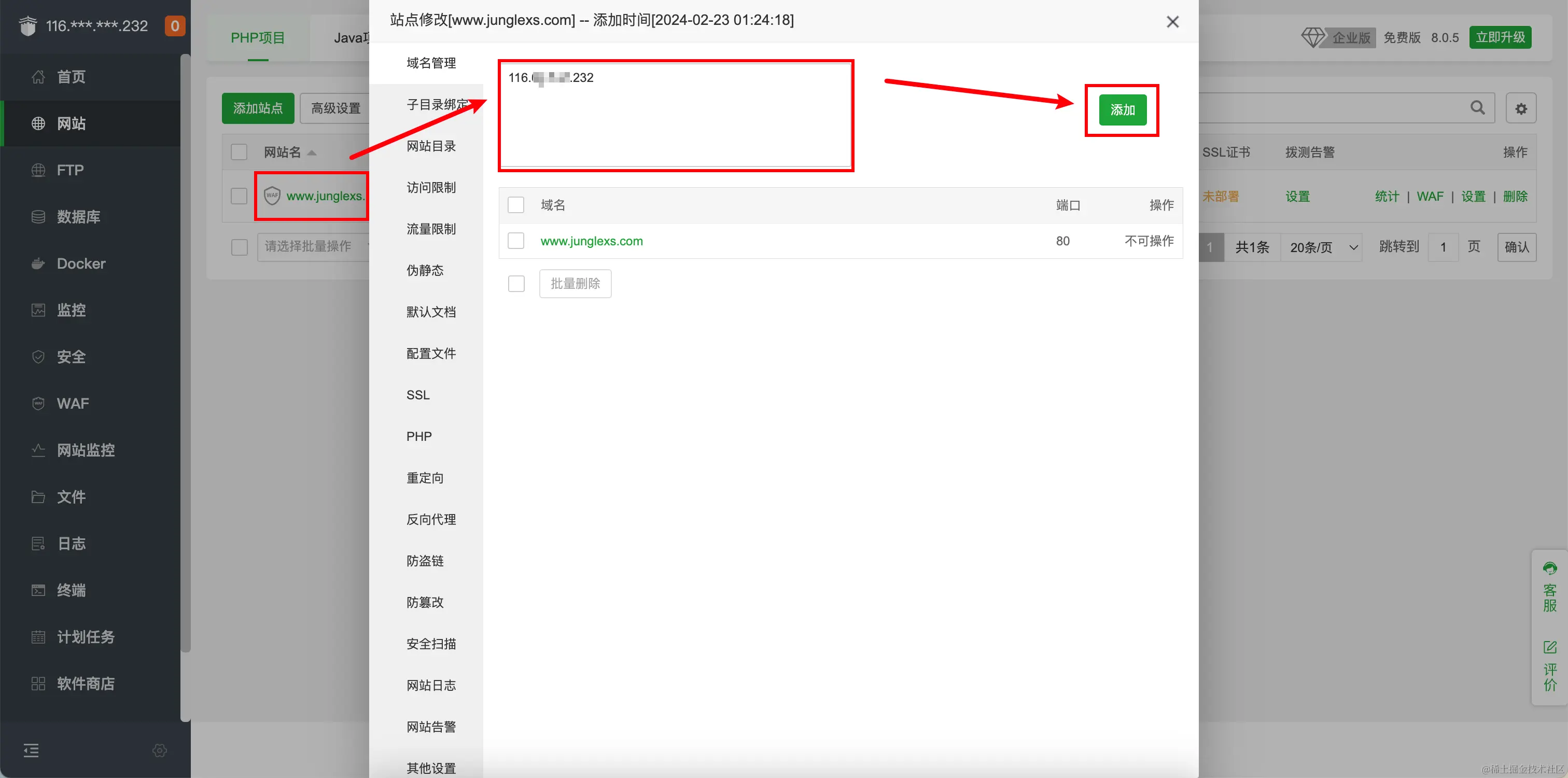Click the gear settings icon beside search
Screen dimensions: 1568x778
[1520, 108]
